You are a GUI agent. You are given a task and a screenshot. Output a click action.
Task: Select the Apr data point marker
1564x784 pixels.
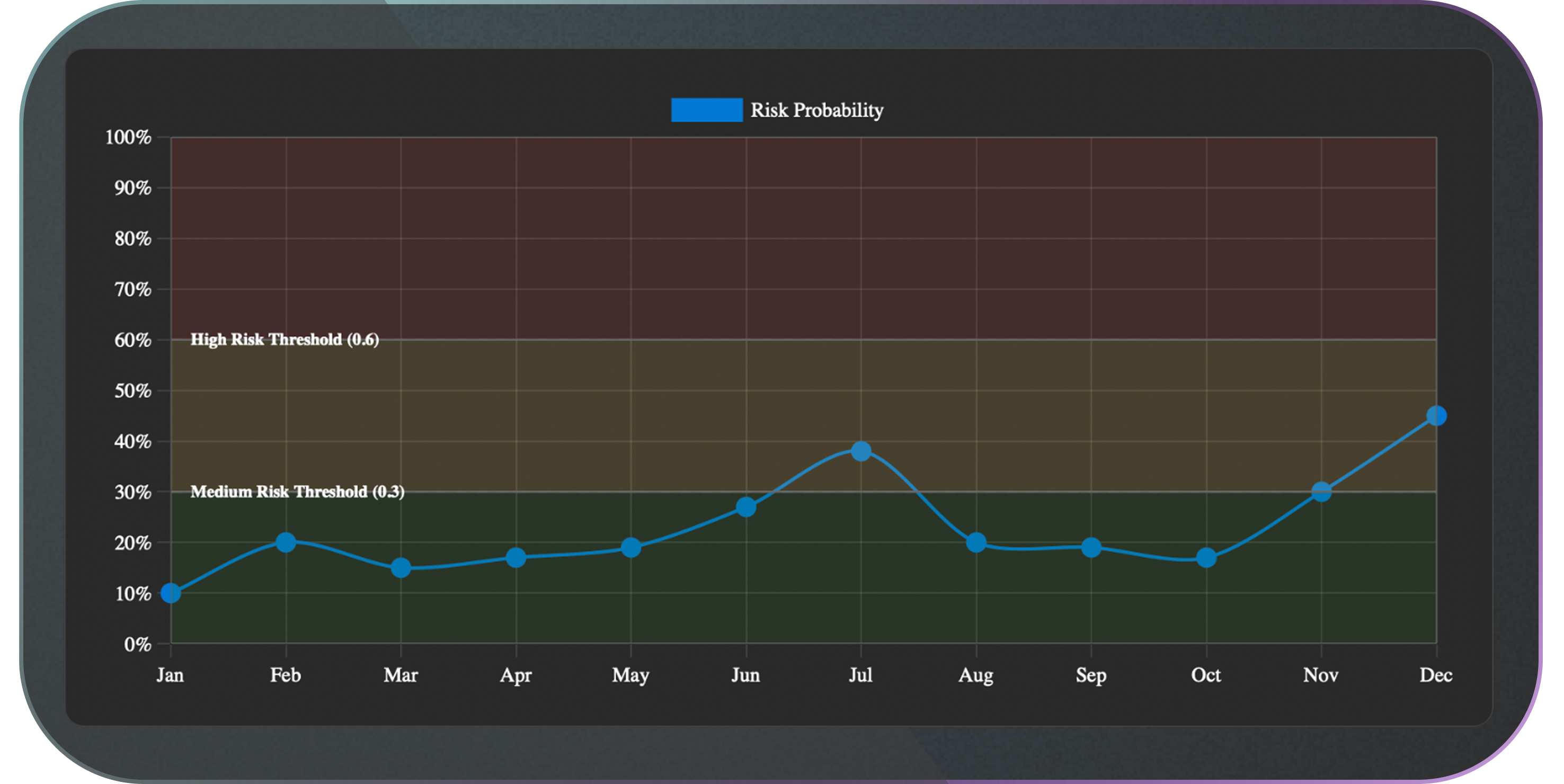tap(516, 557)
